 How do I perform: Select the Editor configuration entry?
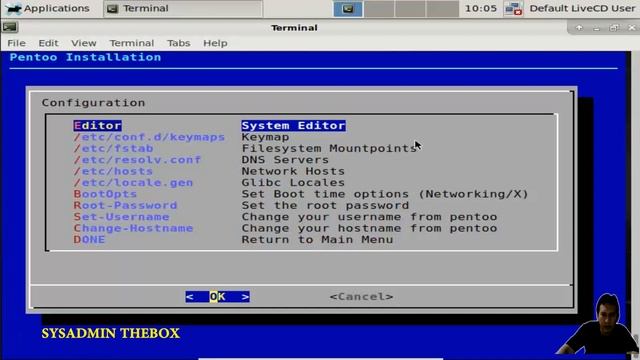pos(98,126)
